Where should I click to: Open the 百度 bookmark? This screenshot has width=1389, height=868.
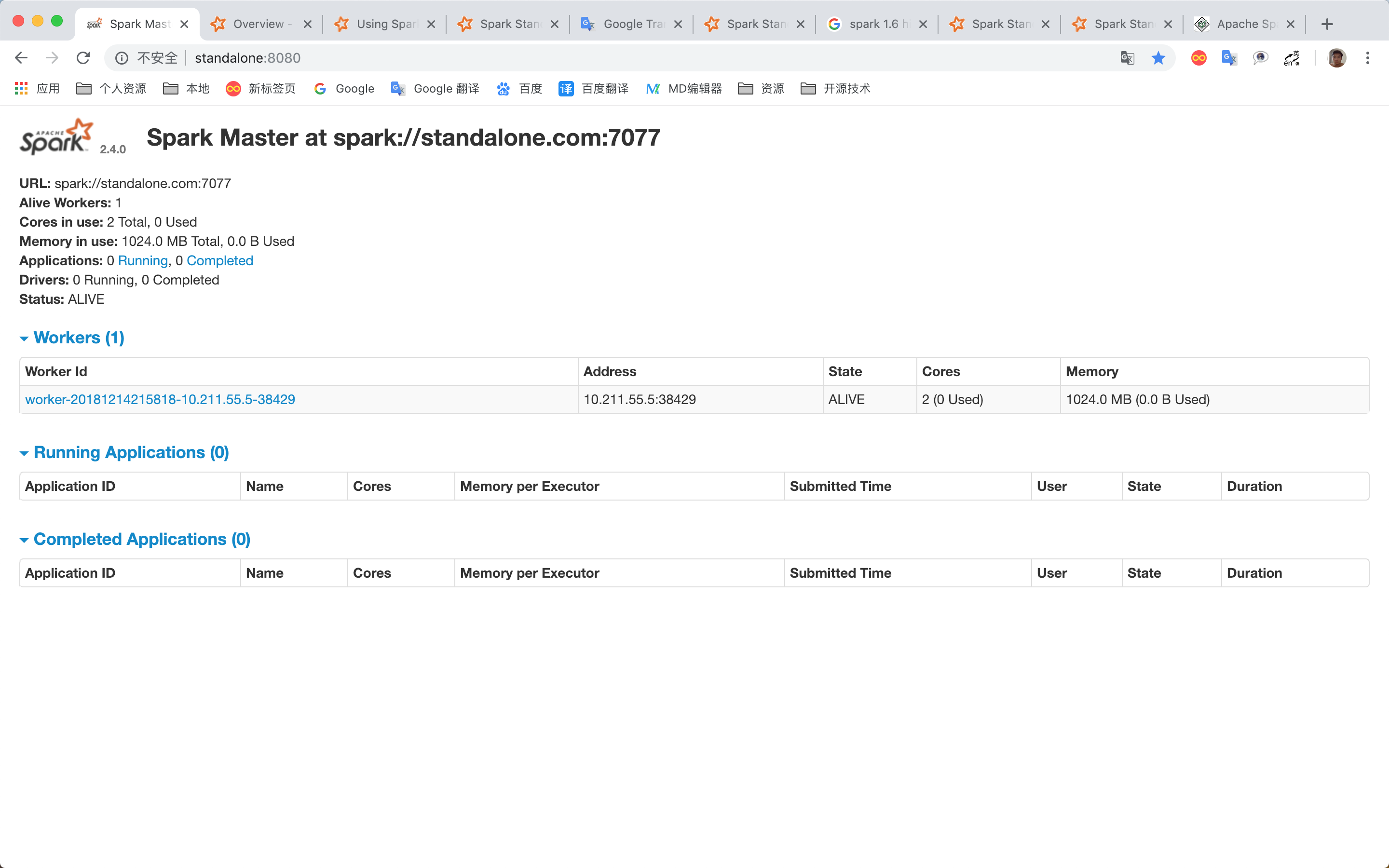point(519,88)
